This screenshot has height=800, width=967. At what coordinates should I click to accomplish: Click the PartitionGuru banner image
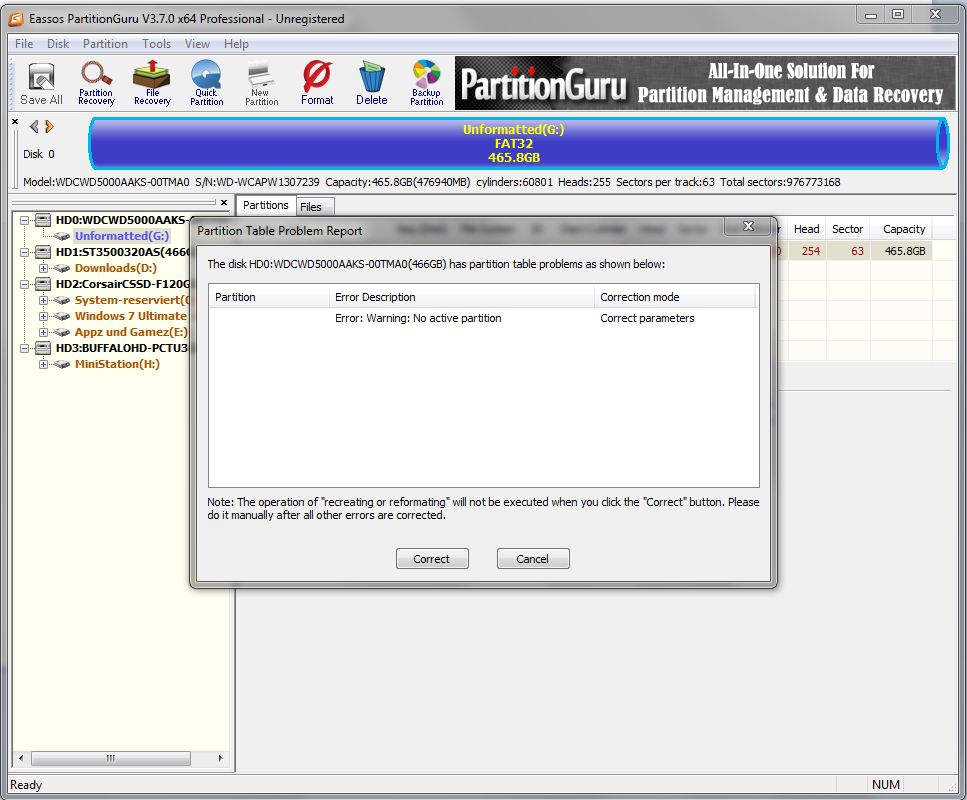pyautogui.click(x=705, y=83)
